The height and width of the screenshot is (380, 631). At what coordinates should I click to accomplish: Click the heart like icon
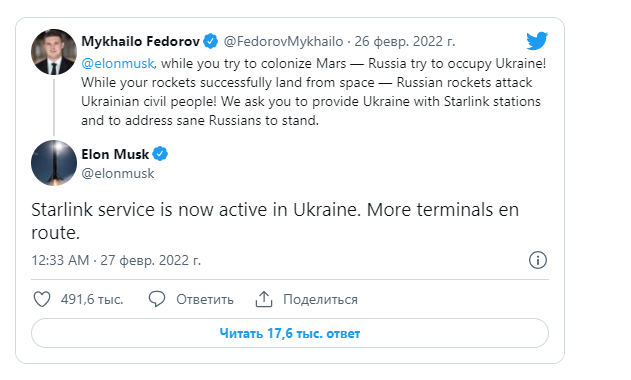click(x=42, y=299)
